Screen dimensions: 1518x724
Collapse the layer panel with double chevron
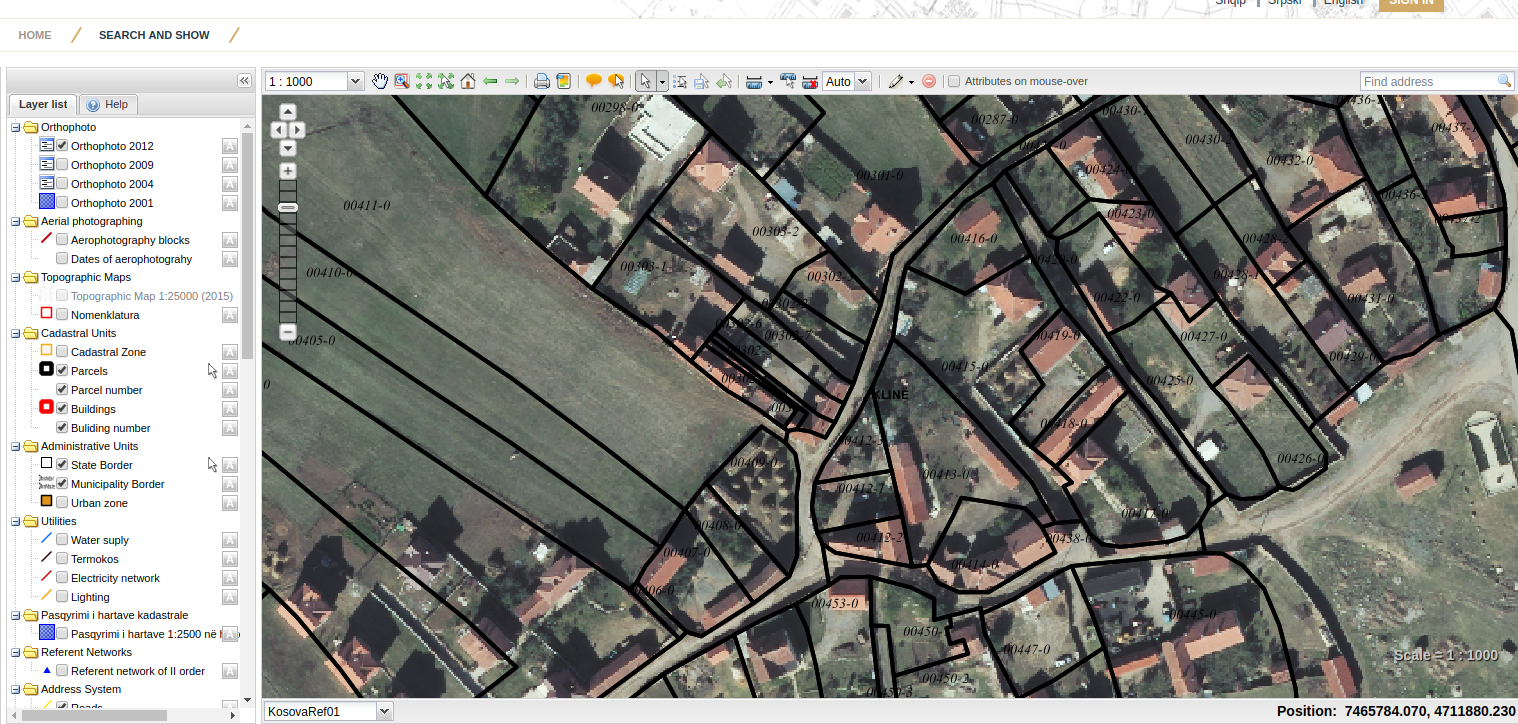coord(243,81)
